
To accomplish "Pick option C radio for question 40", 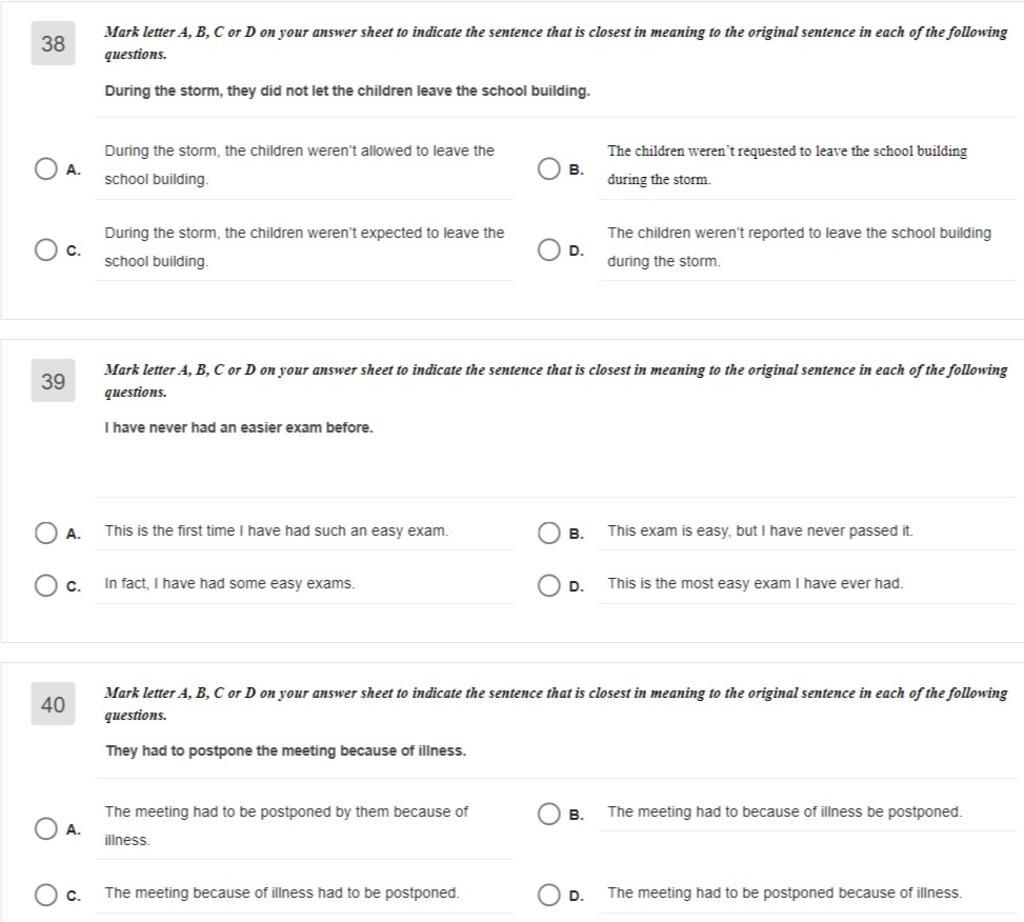I will [46, 895].
